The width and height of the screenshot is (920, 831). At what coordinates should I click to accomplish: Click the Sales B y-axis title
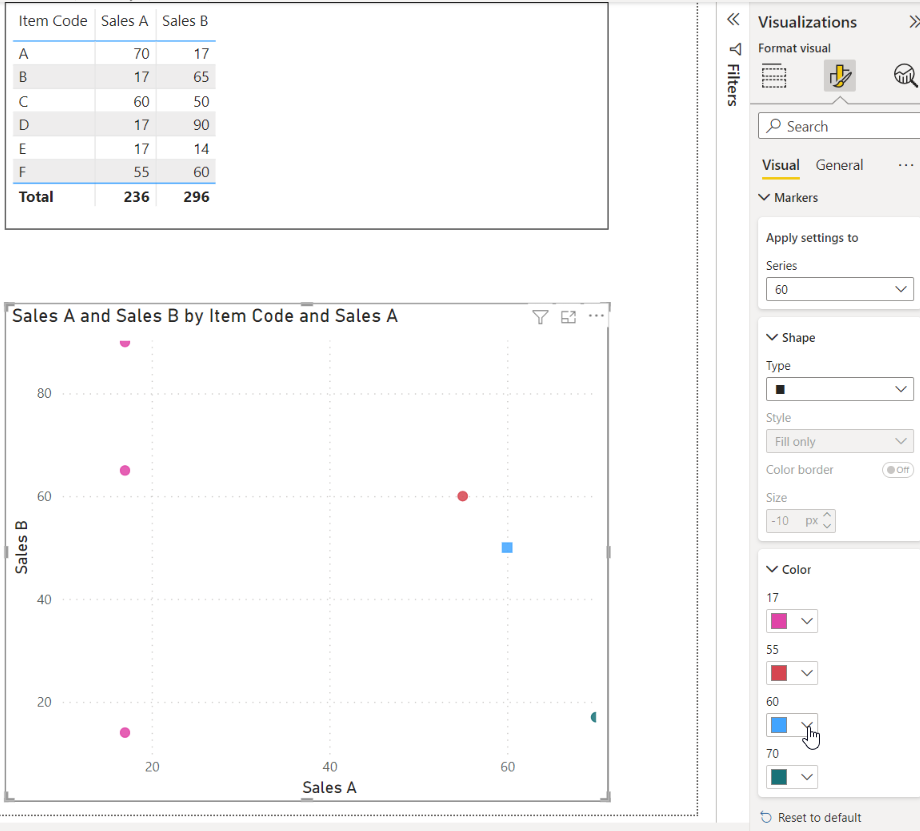(21, 547)
